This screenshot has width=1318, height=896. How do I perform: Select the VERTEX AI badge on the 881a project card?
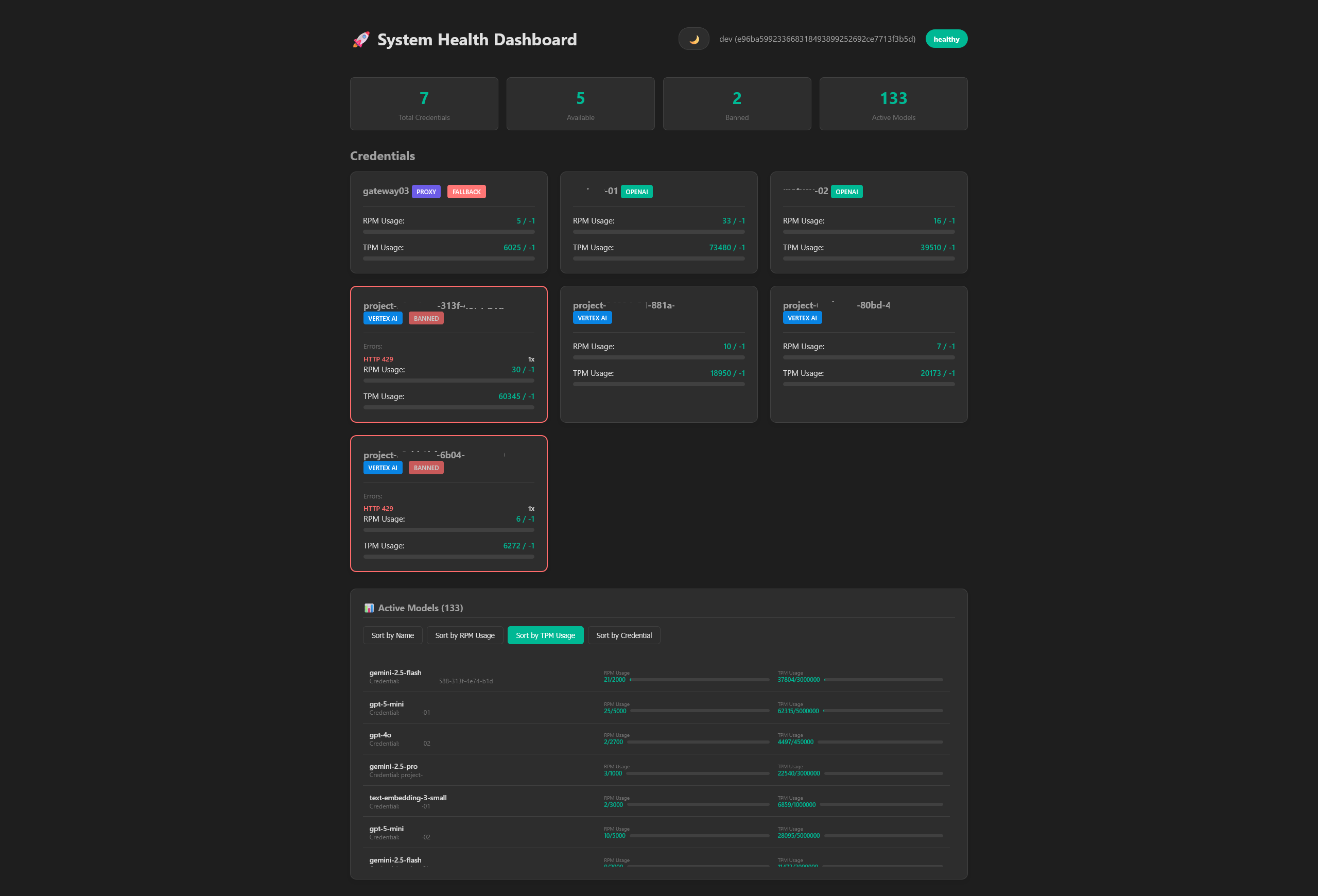point(592,318)
